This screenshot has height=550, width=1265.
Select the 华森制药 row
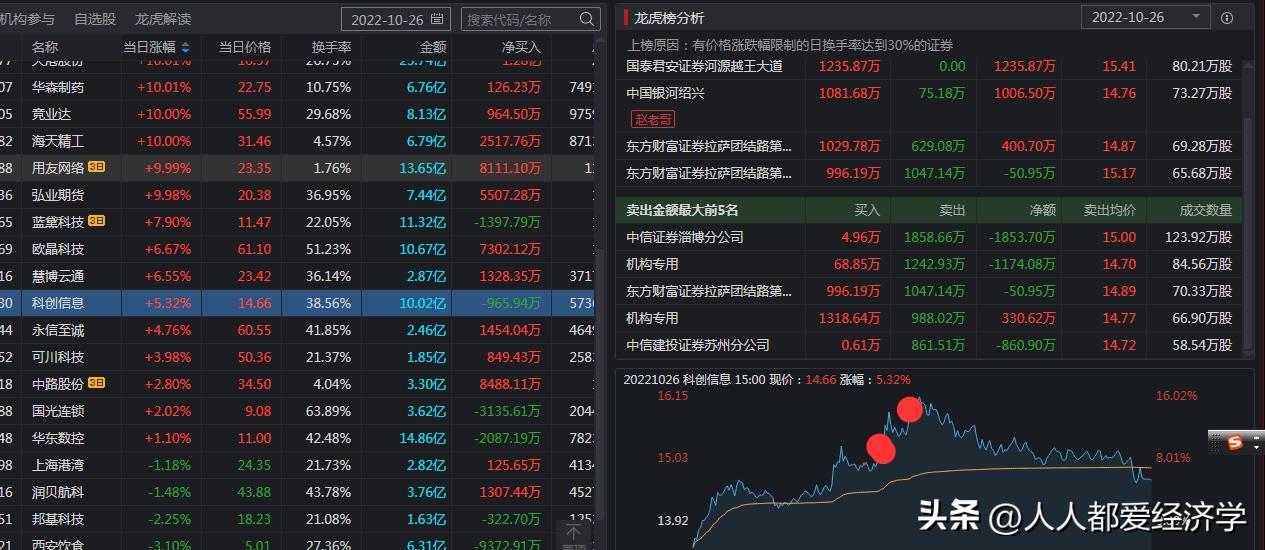[298, 87]
